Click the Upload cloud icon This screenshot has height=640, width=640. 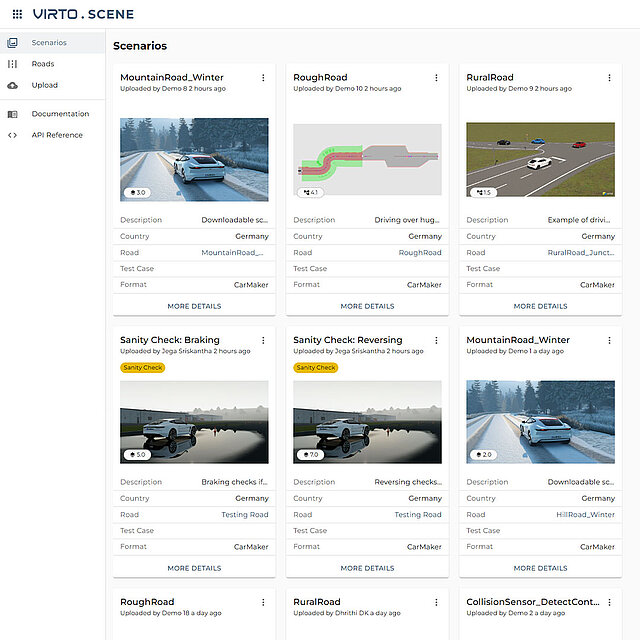tap(12, 86)
